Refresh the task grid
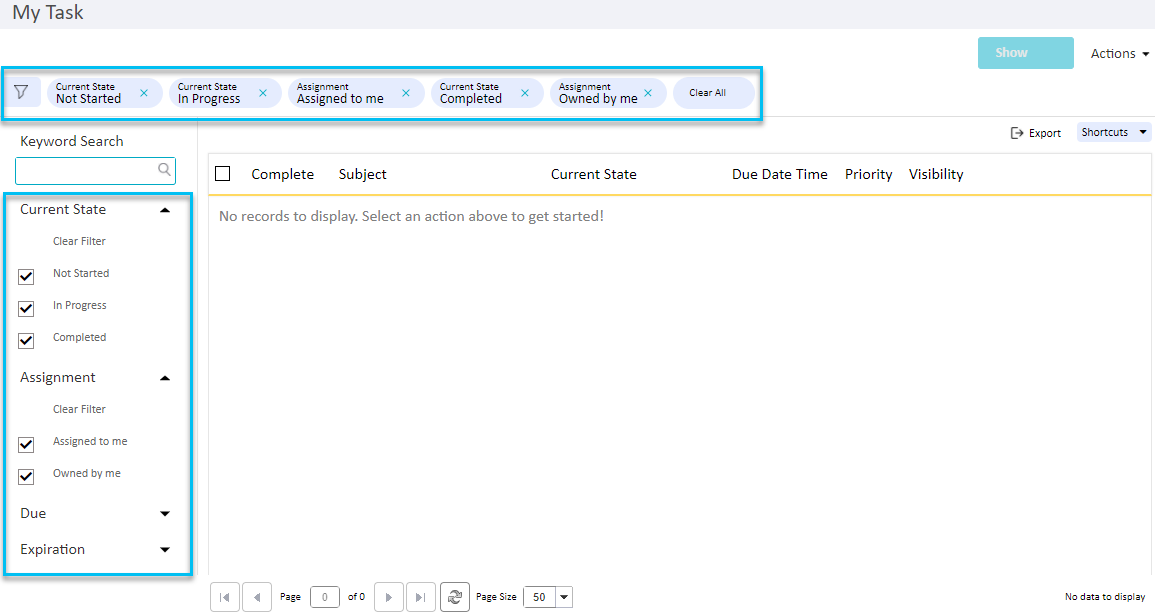The height and width of the screenshot is (615, 1155). coord(455,596)
